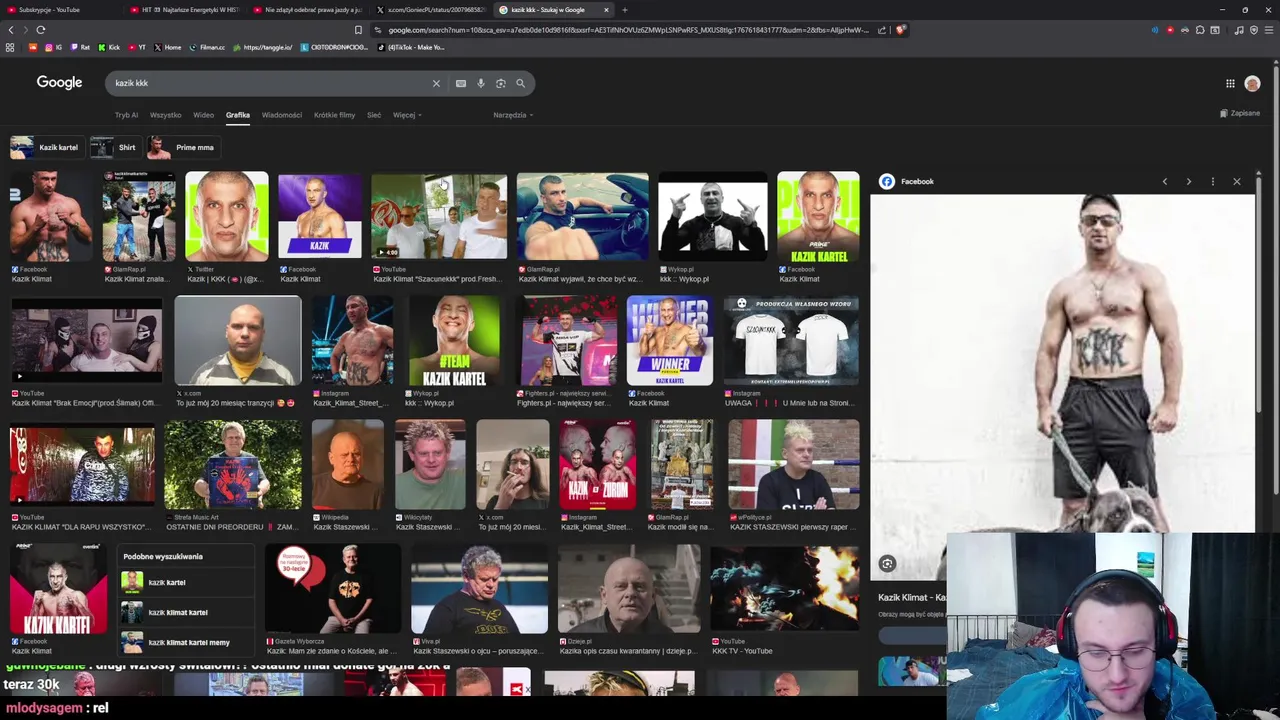Open a new browser tab with plus

click(624, 10)
